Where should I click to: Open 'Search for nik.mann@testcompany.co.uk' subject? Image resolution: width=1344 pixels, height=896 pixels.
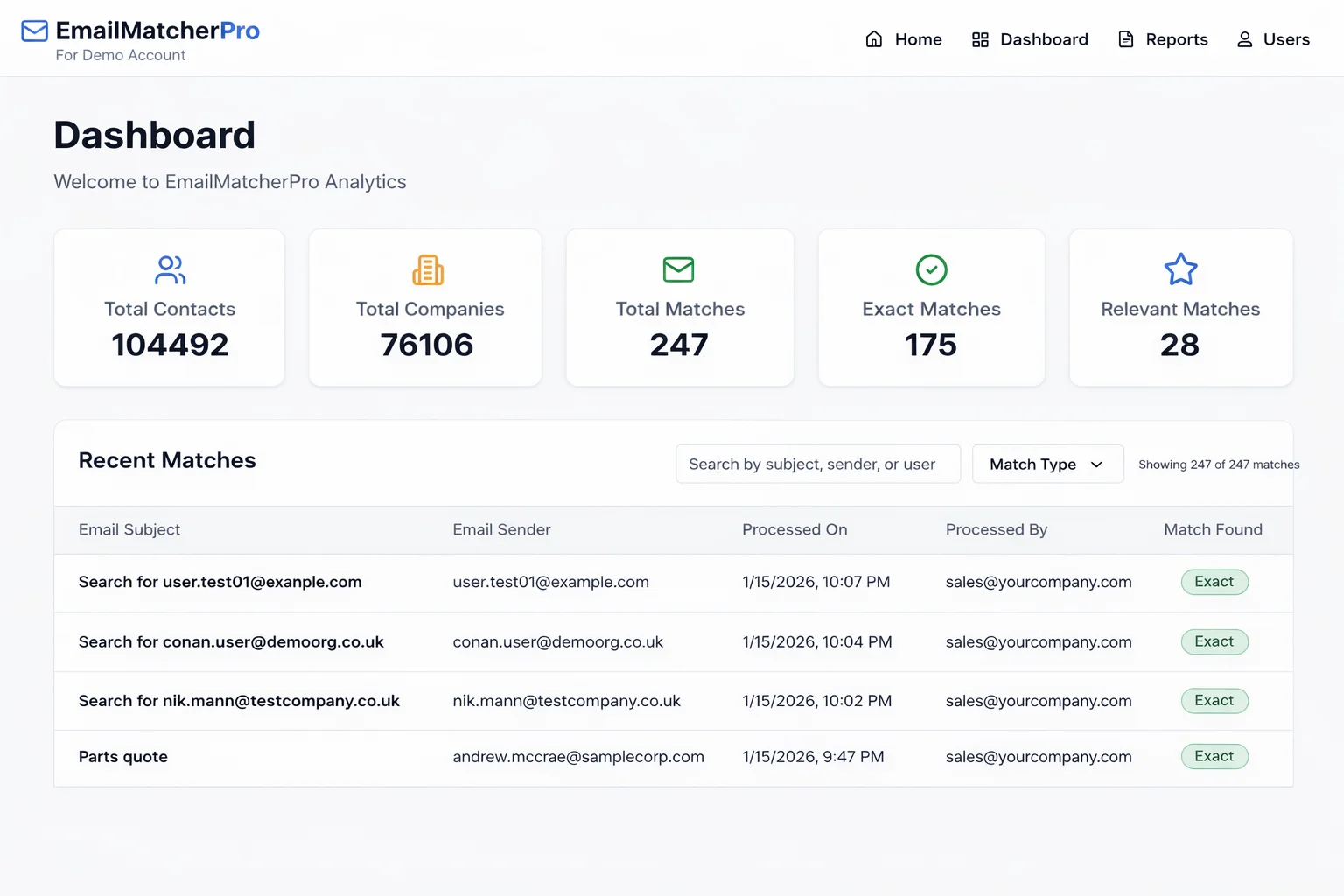(239, 701)
